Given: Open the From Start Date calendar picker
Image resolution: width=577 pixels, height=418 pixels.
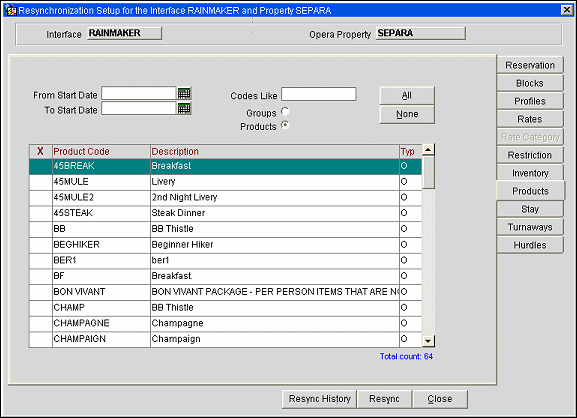Looking at the screenshot, I should click(184, 93).
